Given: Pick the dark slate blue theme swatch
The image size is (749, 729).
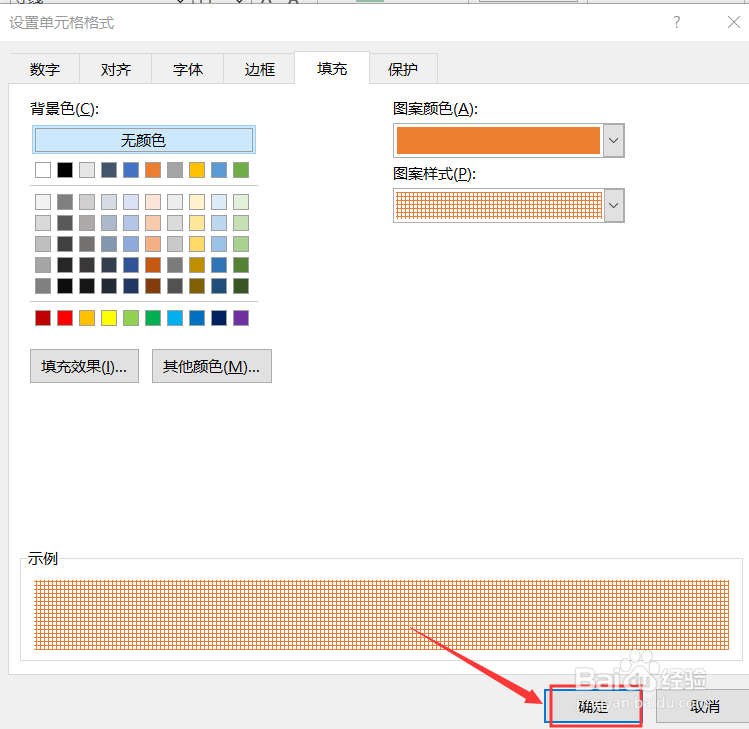Looking at the screenshot, I should (x=109, y=170).
